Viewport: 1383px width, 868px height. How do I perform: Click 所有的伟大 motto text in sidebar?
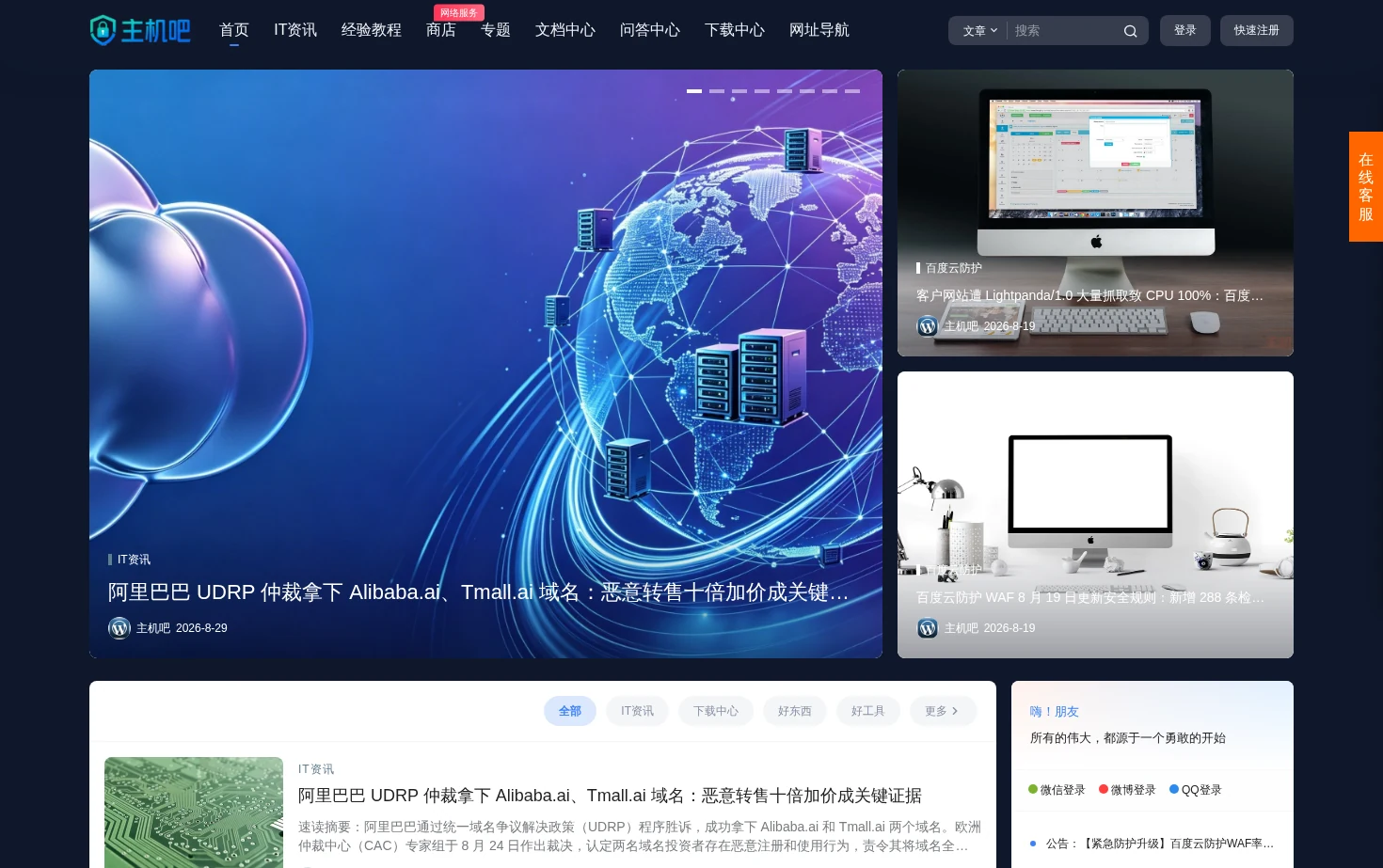point(1128,738)
